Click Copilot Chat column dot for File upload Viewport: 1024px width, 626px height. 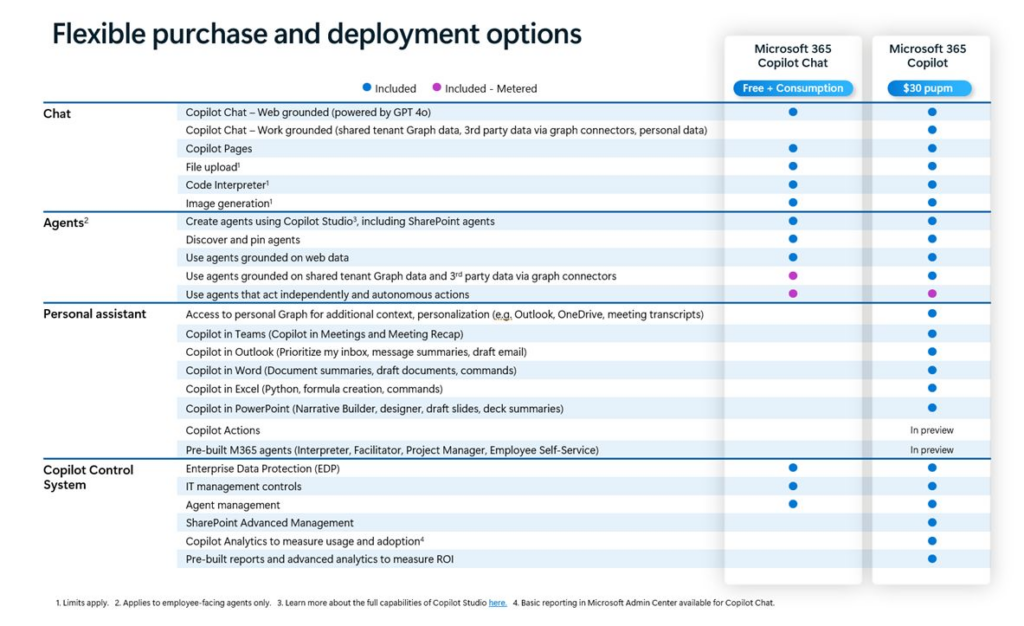click(793, 166)
